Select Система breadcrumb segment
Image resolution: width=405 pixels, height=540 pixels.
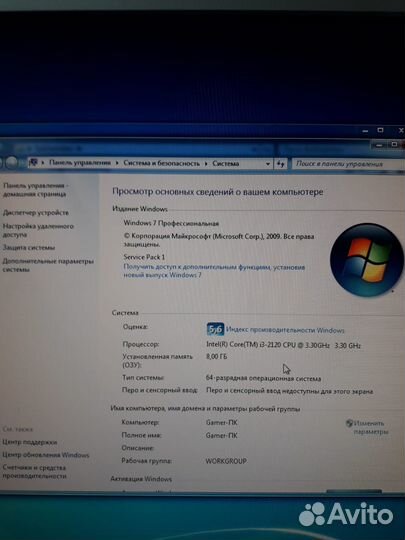(226, 164)
